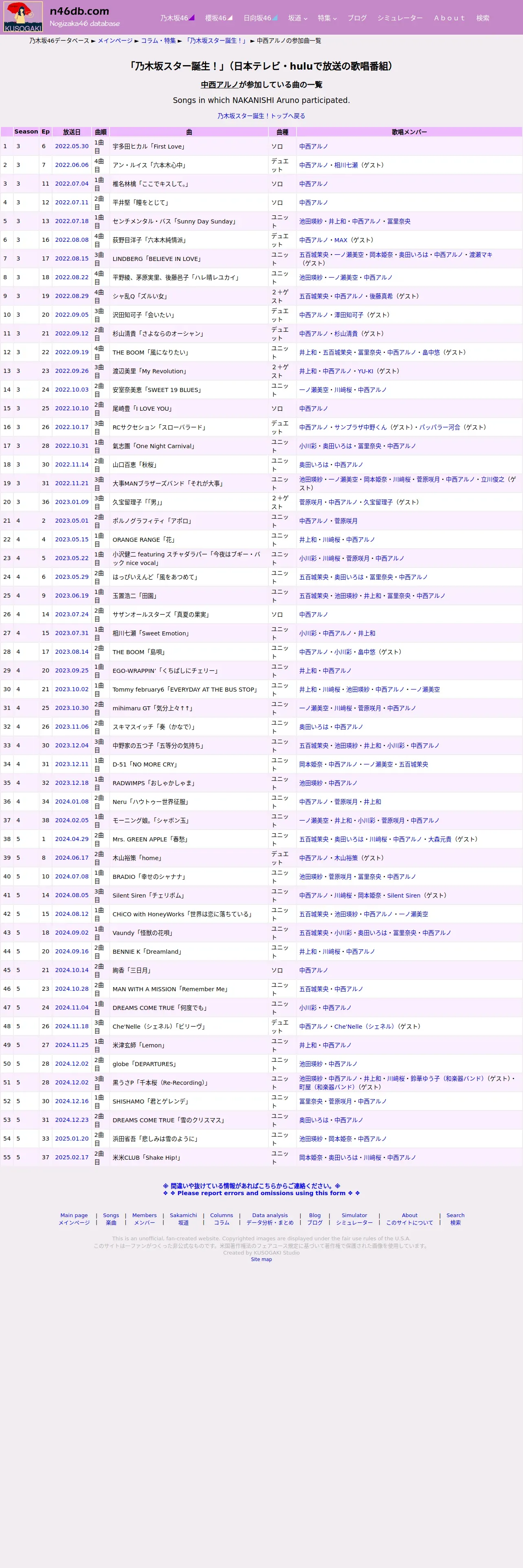523x1568 pixels.
Task: Open サンプラザ中野くん guest link
Action: 360,427
